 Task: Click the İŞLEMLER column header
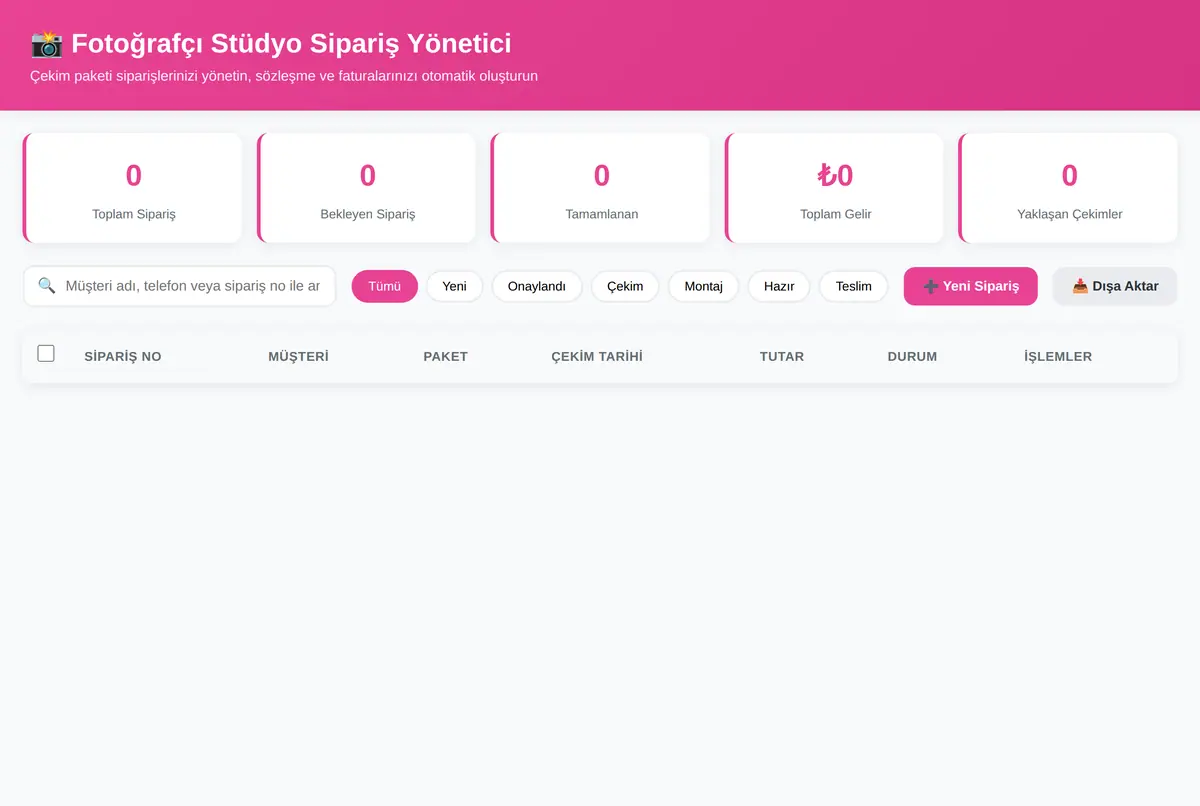pyautogui.click(x=1058, y=356)
